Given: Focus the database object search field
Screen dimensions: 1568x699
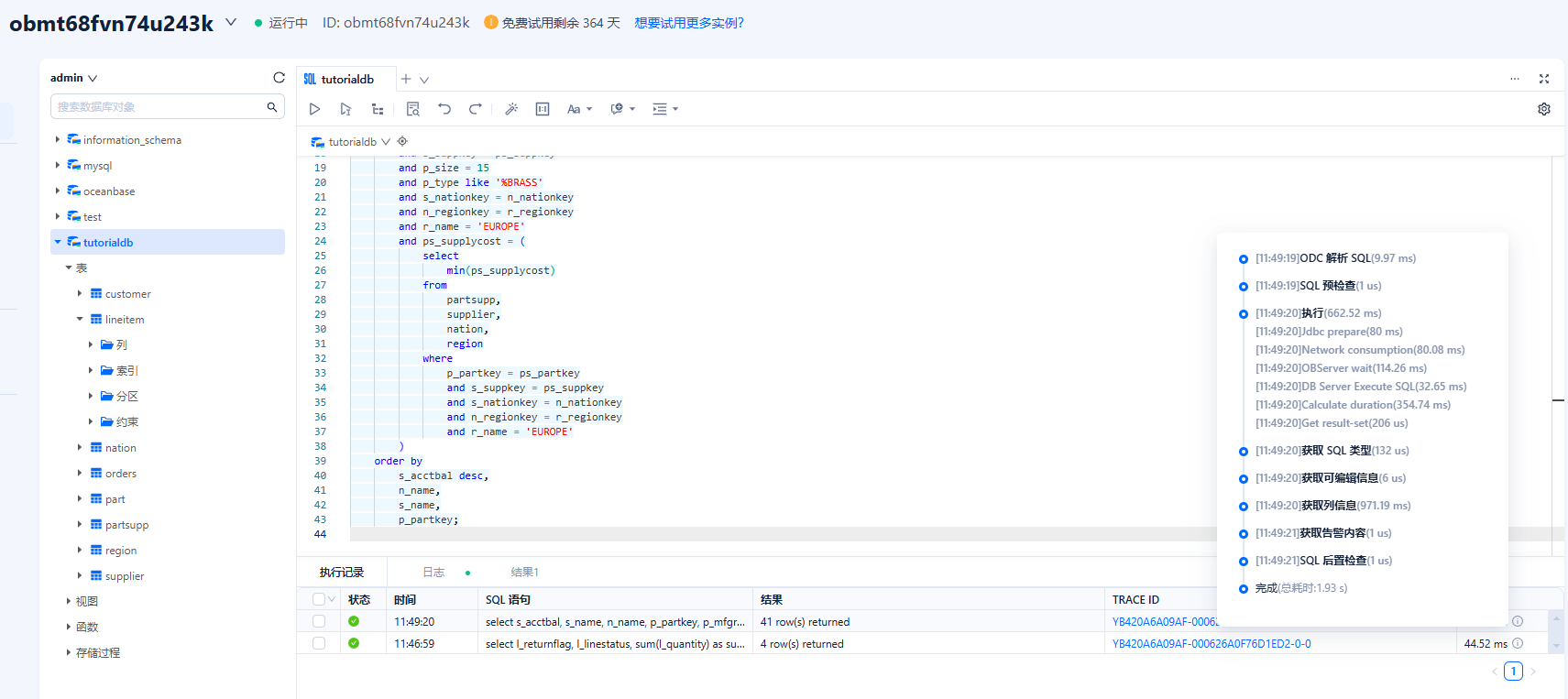Looking at the screenshot, I should (168, 106).
